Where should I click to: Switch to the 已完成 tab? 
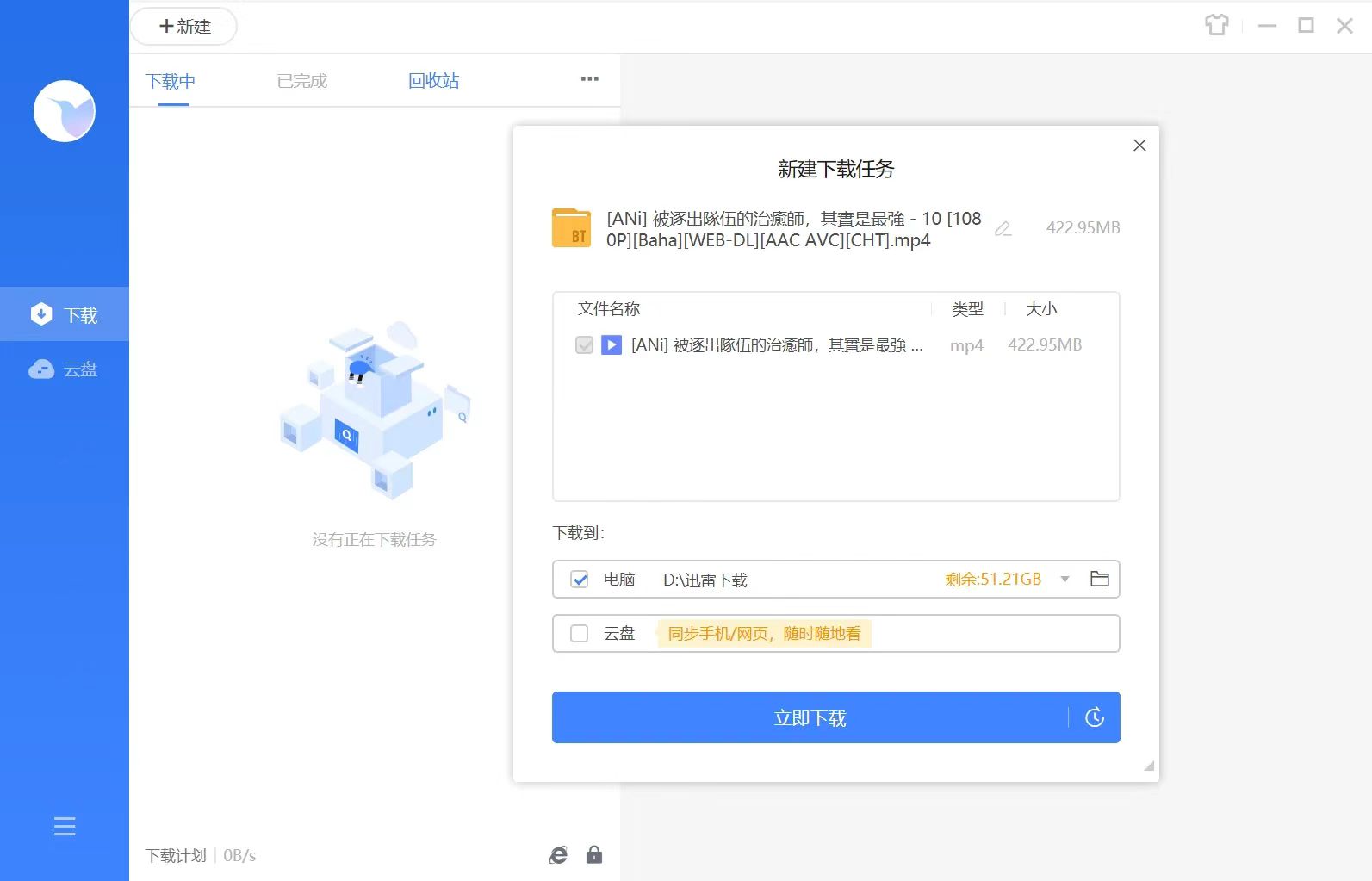(301, 81)
